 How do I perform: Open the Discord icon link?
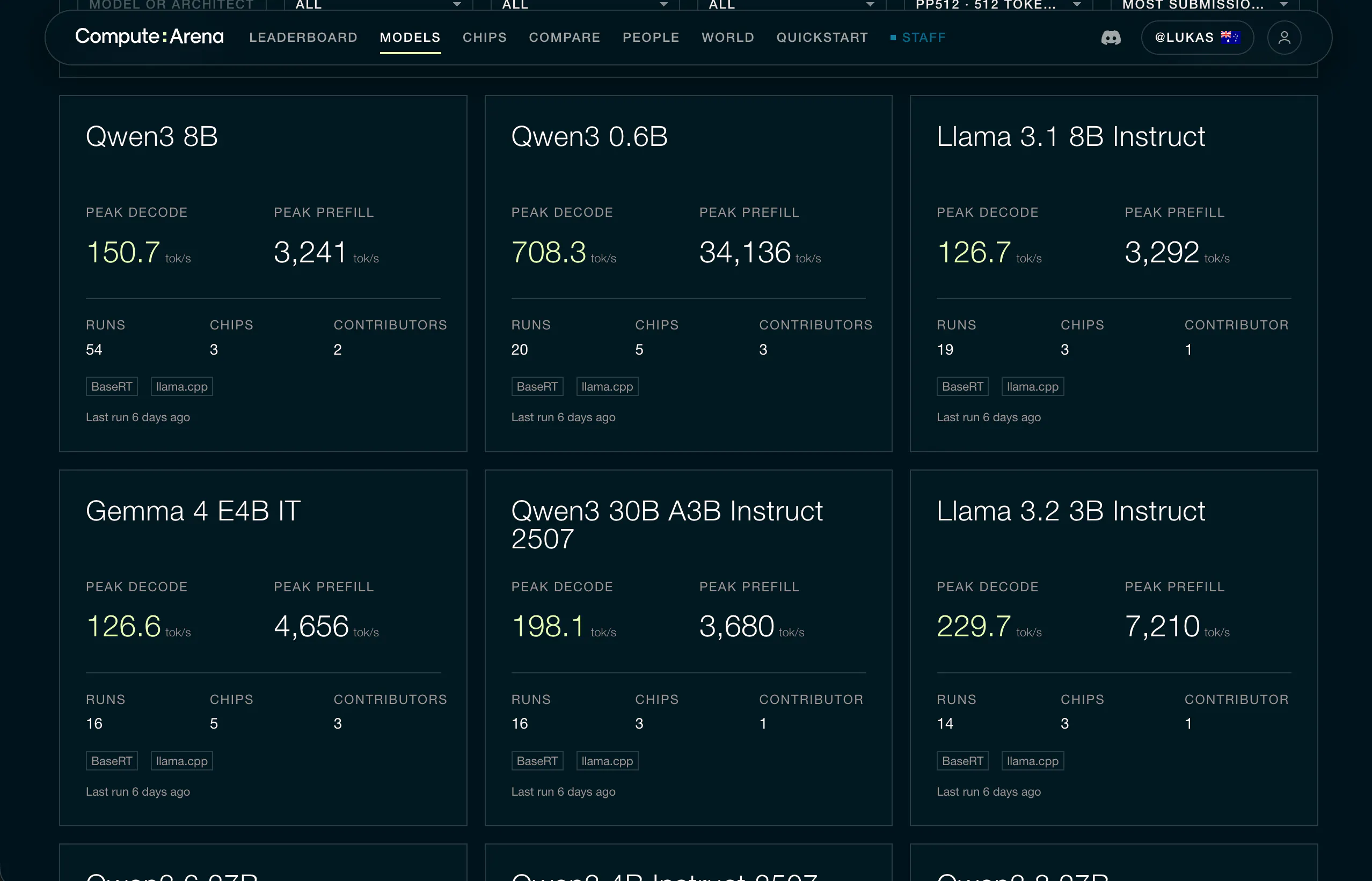[1111, 38]
